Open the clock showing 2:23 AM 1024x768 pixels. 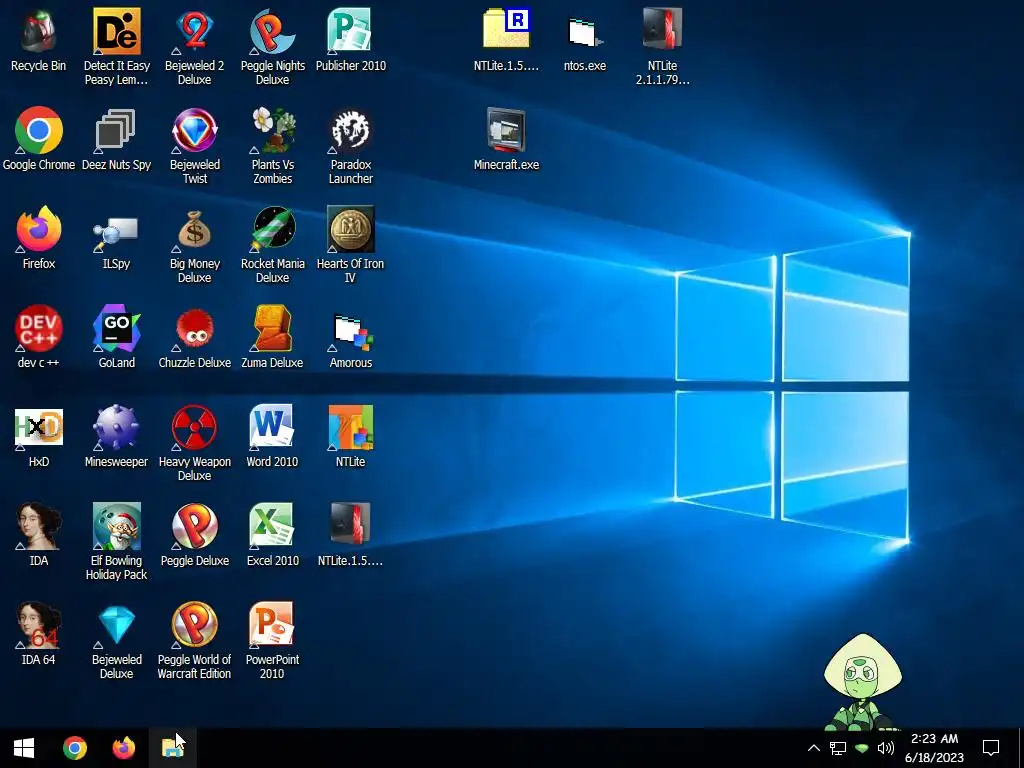tap(935, 748)
